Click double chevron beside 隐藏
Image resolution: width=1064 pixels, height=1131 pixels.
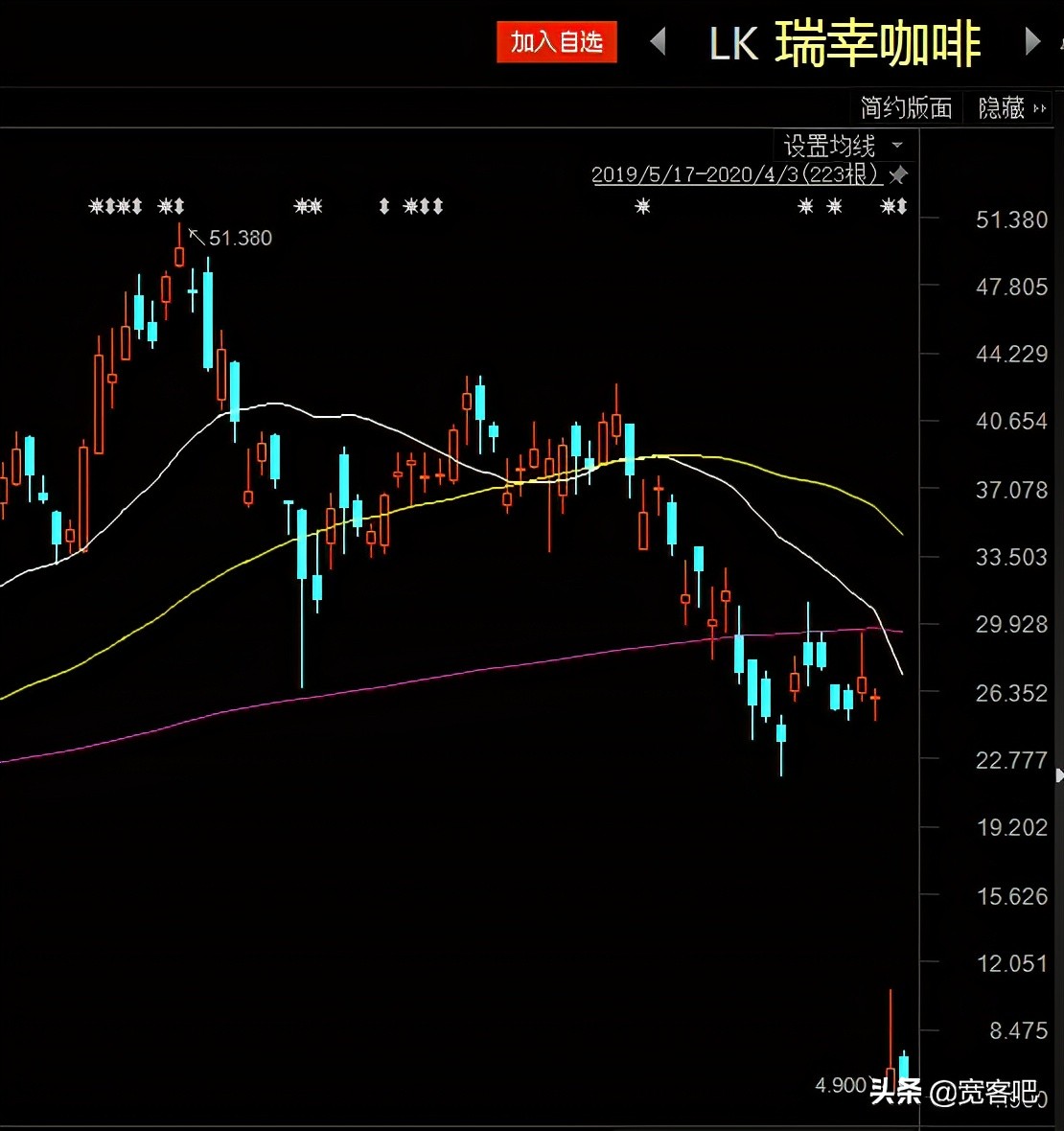click(x=1039, y=108)
